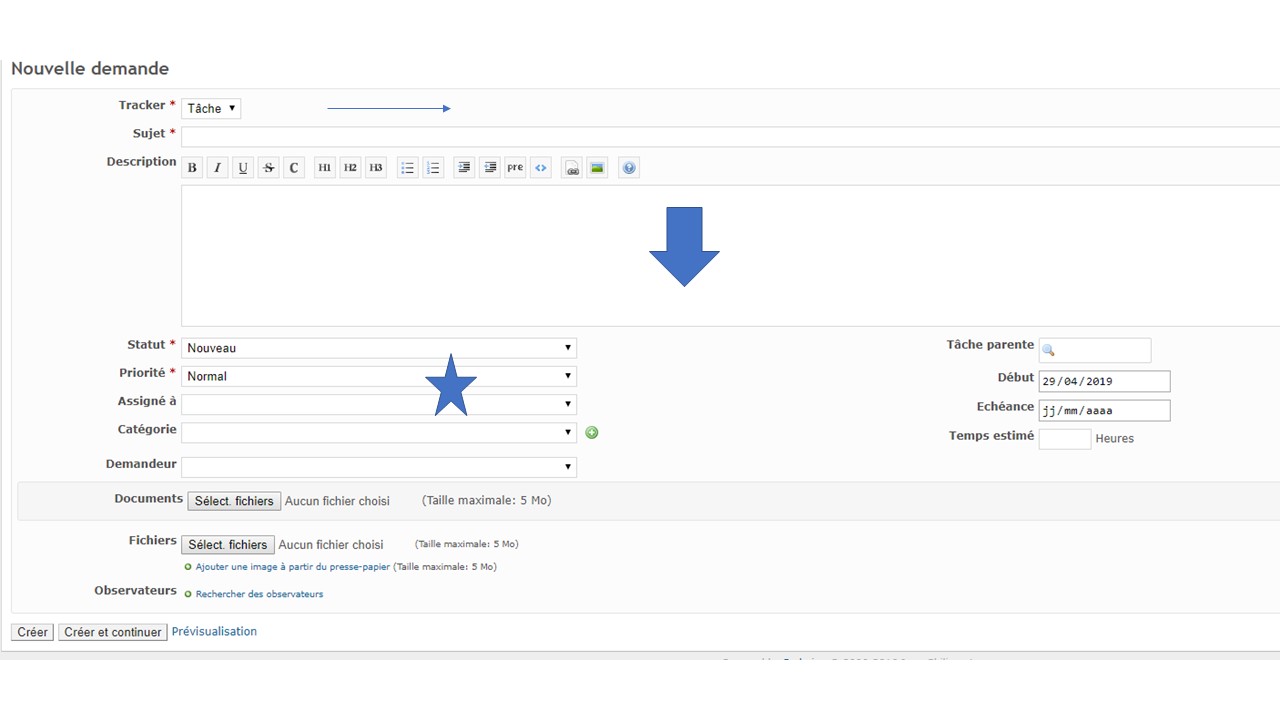Image resolution: width=1280 pixels, height=720 pixels.
Task: Insert a numbered list
Action: [433, 168]
